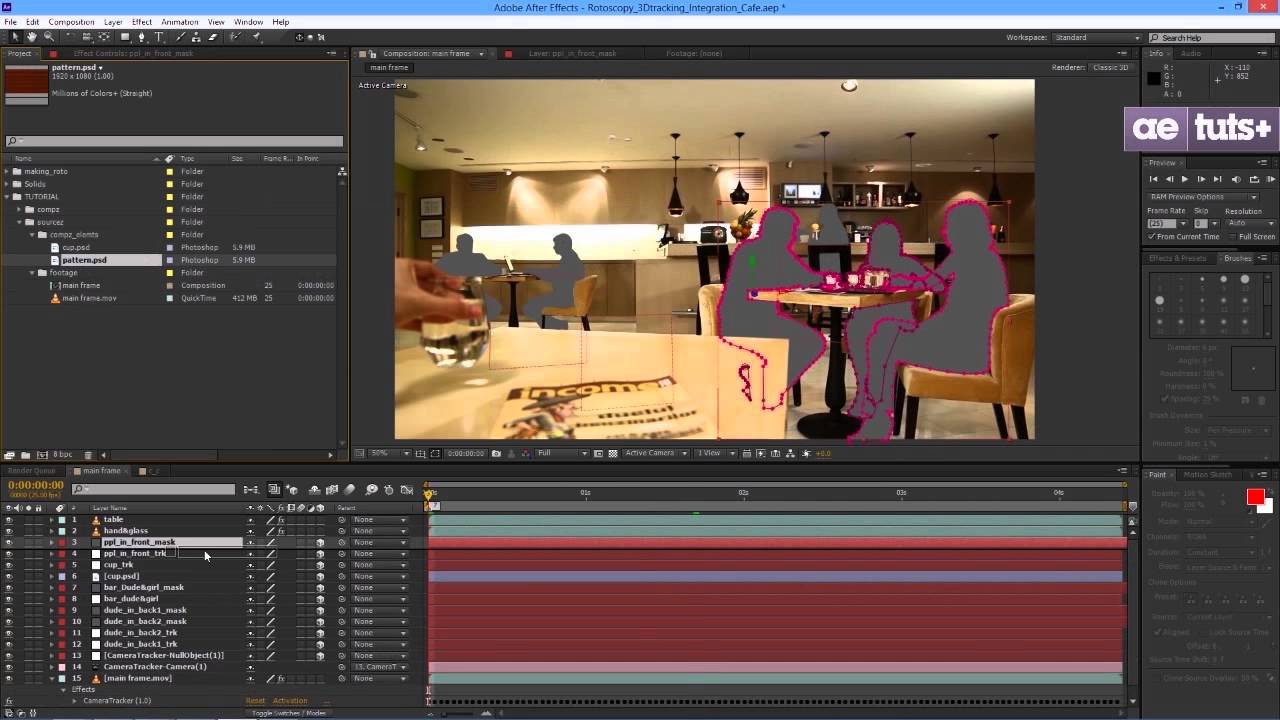Open the Effect menu
Image resolution: width=1280 pixels, height=720 pixels.
point(142,22)
